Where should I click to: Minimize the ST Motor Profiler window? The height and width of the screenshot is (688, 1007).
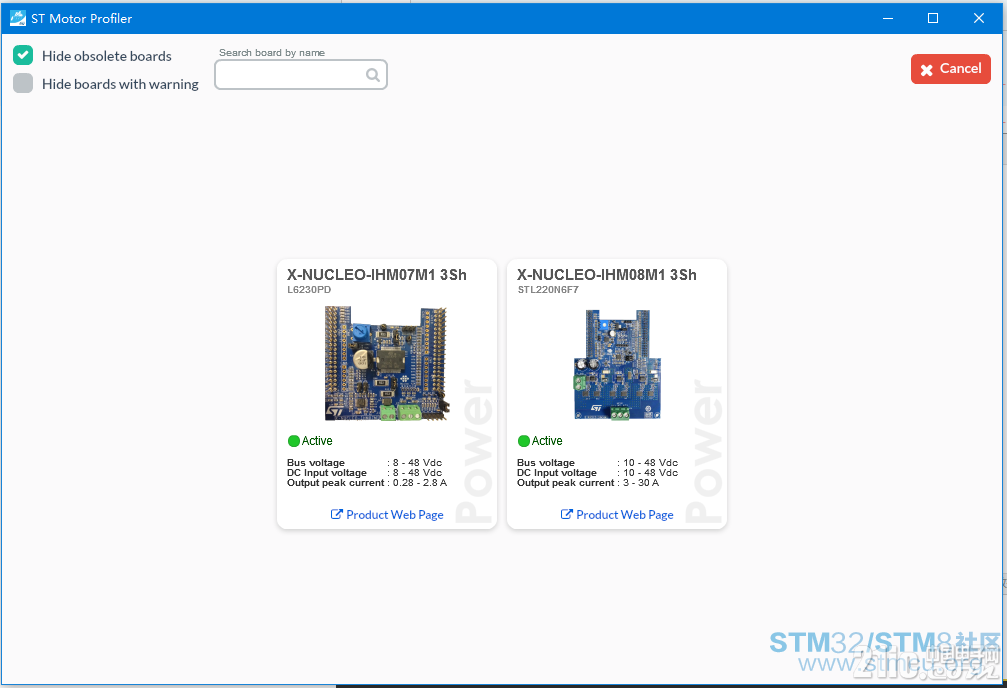(888, 18)
